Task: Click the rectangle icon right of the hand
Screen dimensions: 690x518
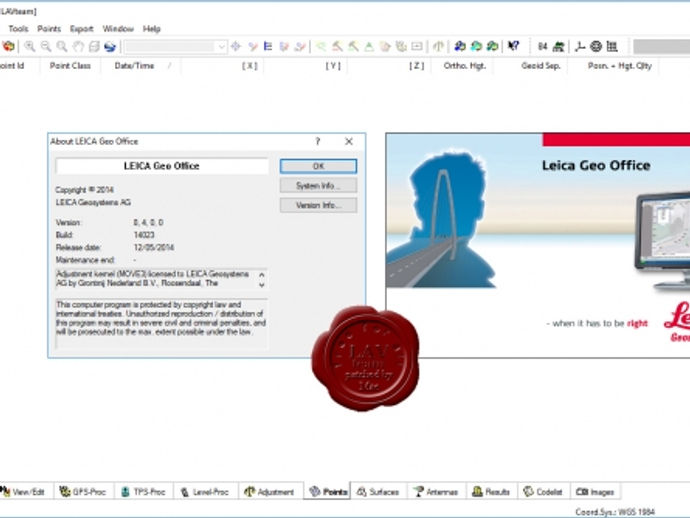Action: [94, 46]
